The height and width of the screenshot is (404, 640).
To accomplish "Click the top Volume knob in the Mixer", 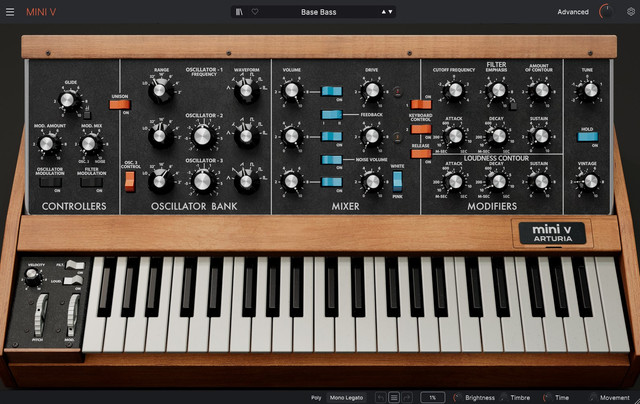I will pyautogui.click(x=291, y=90).
